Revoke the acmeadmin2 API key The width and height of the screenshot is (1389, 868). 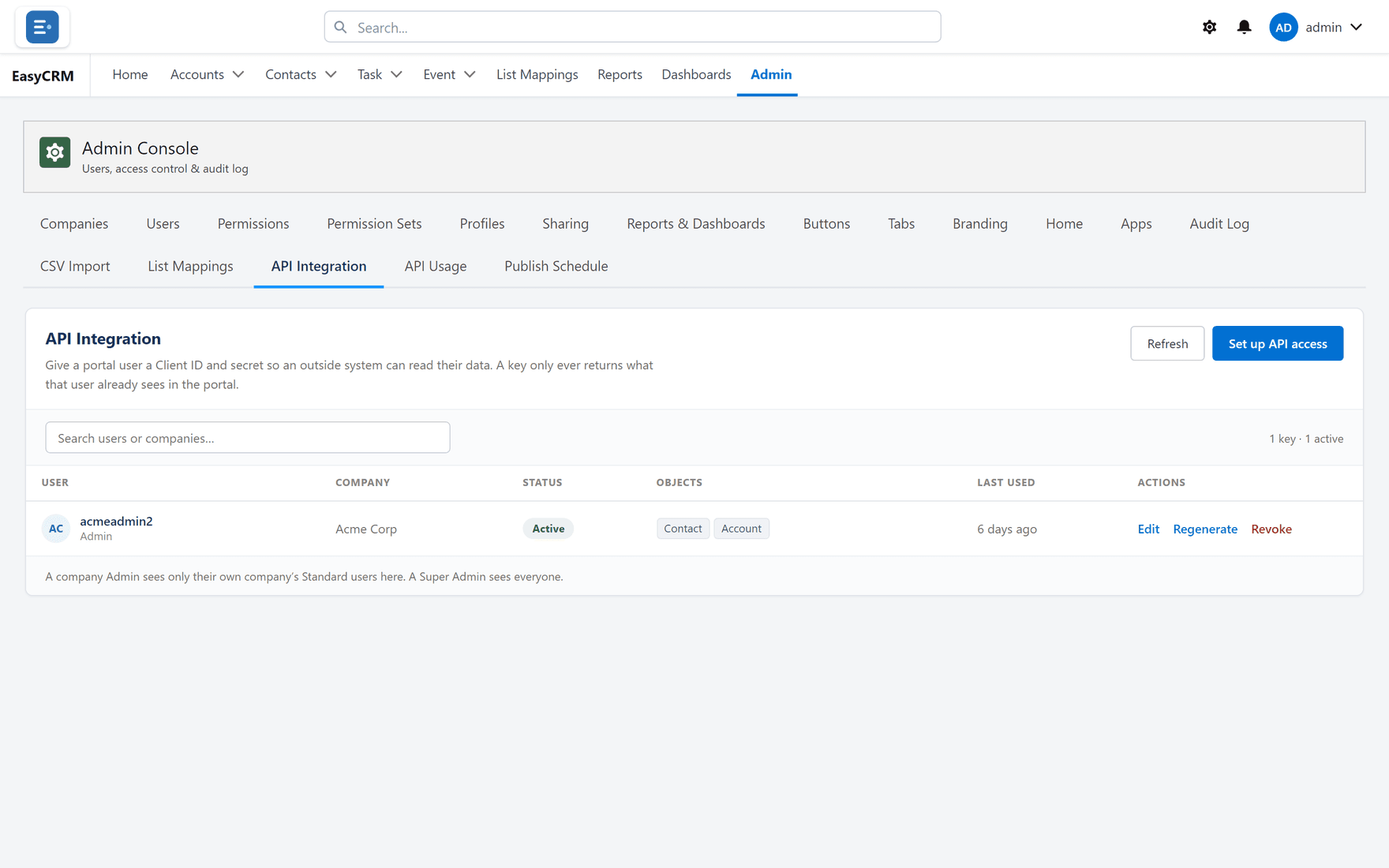[x=1271, y=529]
